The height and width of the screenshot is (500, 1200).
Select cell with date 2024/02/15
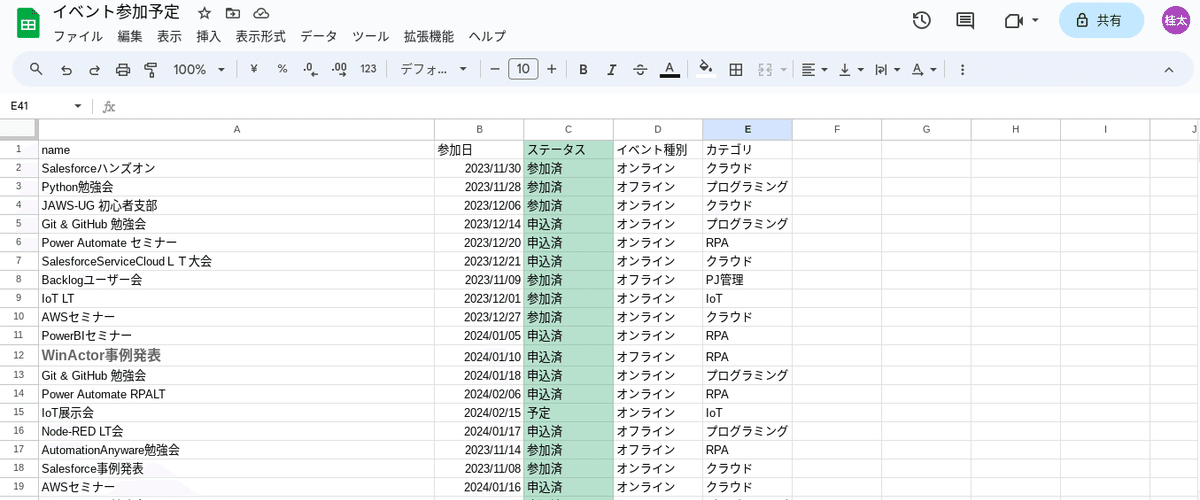tap(479, 412)
